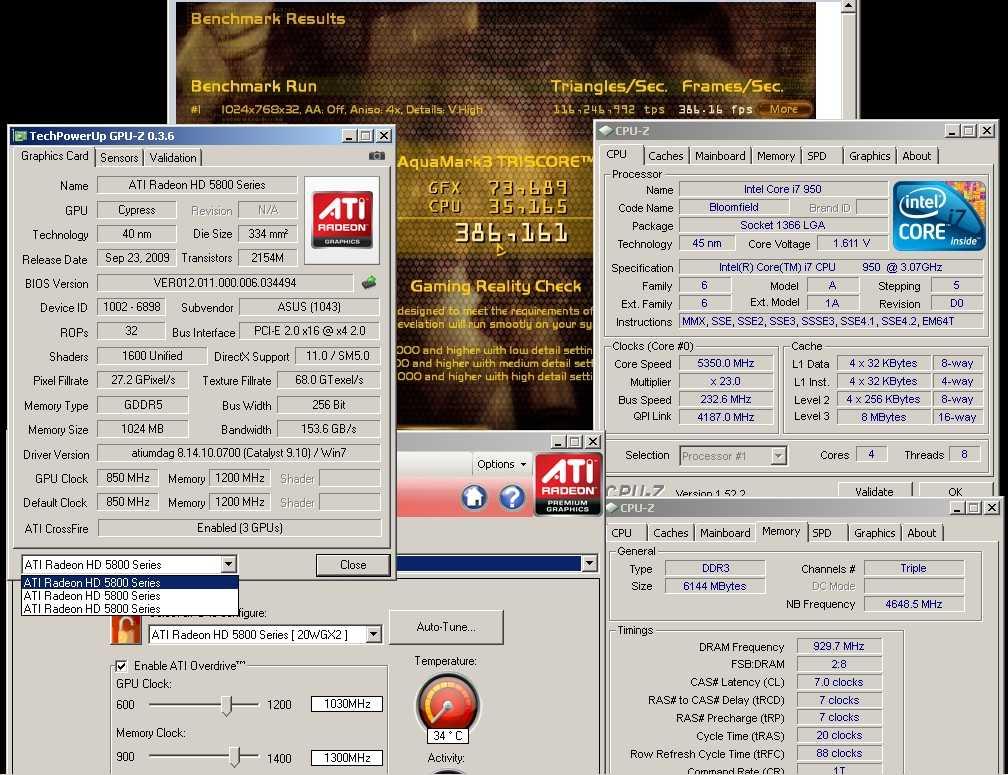Click the Overdrive padlock icon
The height and width of the screenshot is (775, 1008).
(x=125, y=628)
